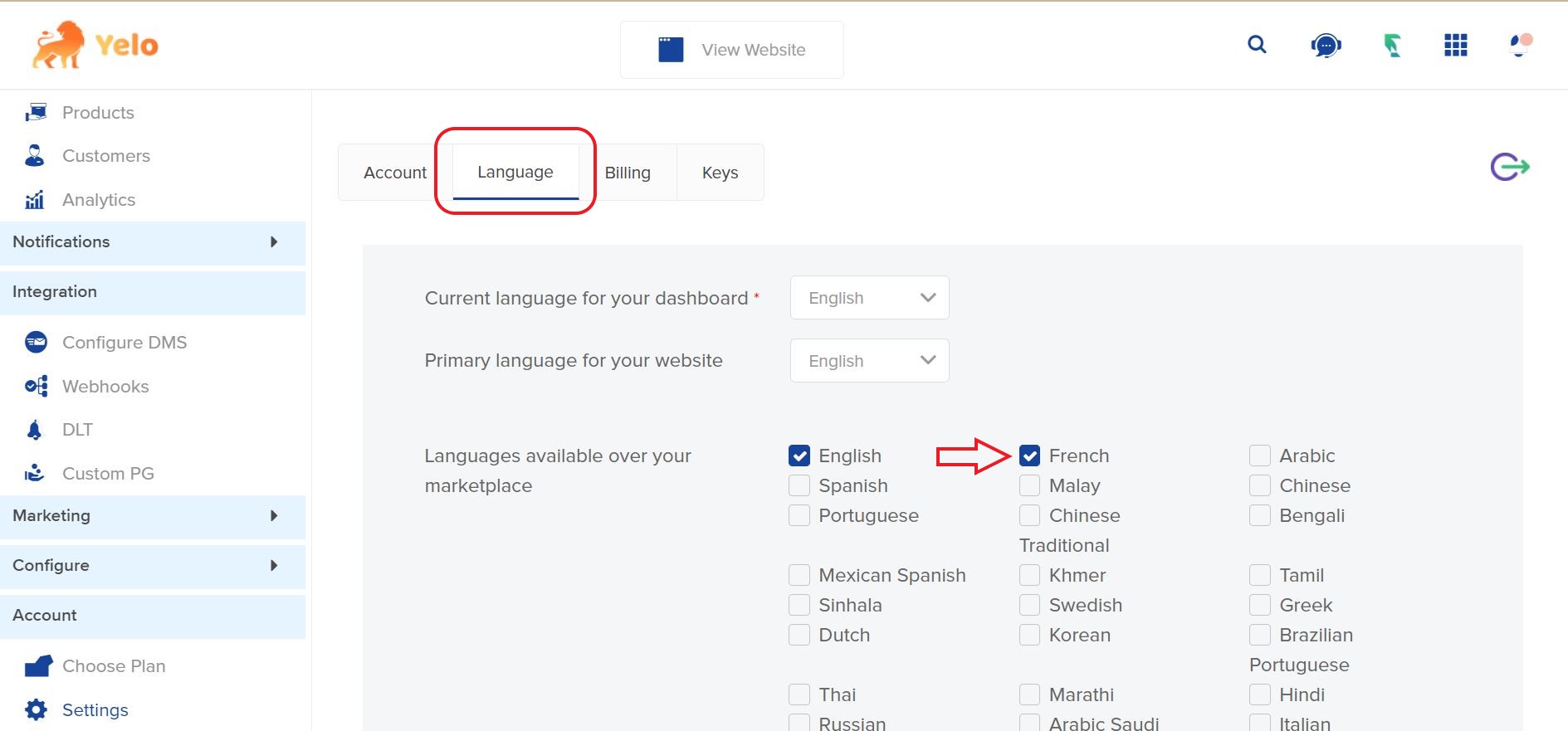Uncheck the French language checkbox

tap(1029, 456)
